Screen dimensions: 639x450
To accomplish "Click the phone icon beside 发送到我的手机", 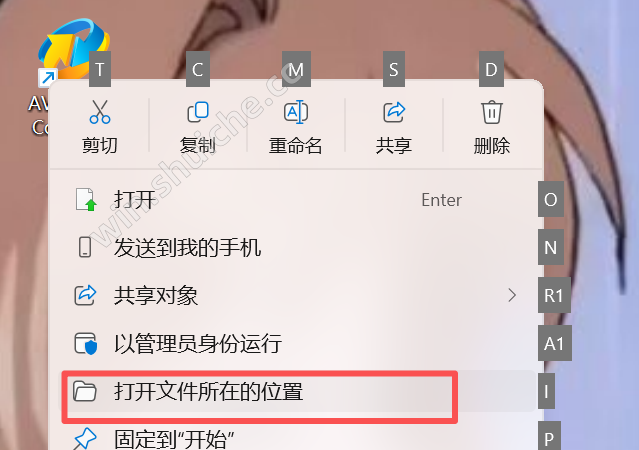I will [85, 247].
